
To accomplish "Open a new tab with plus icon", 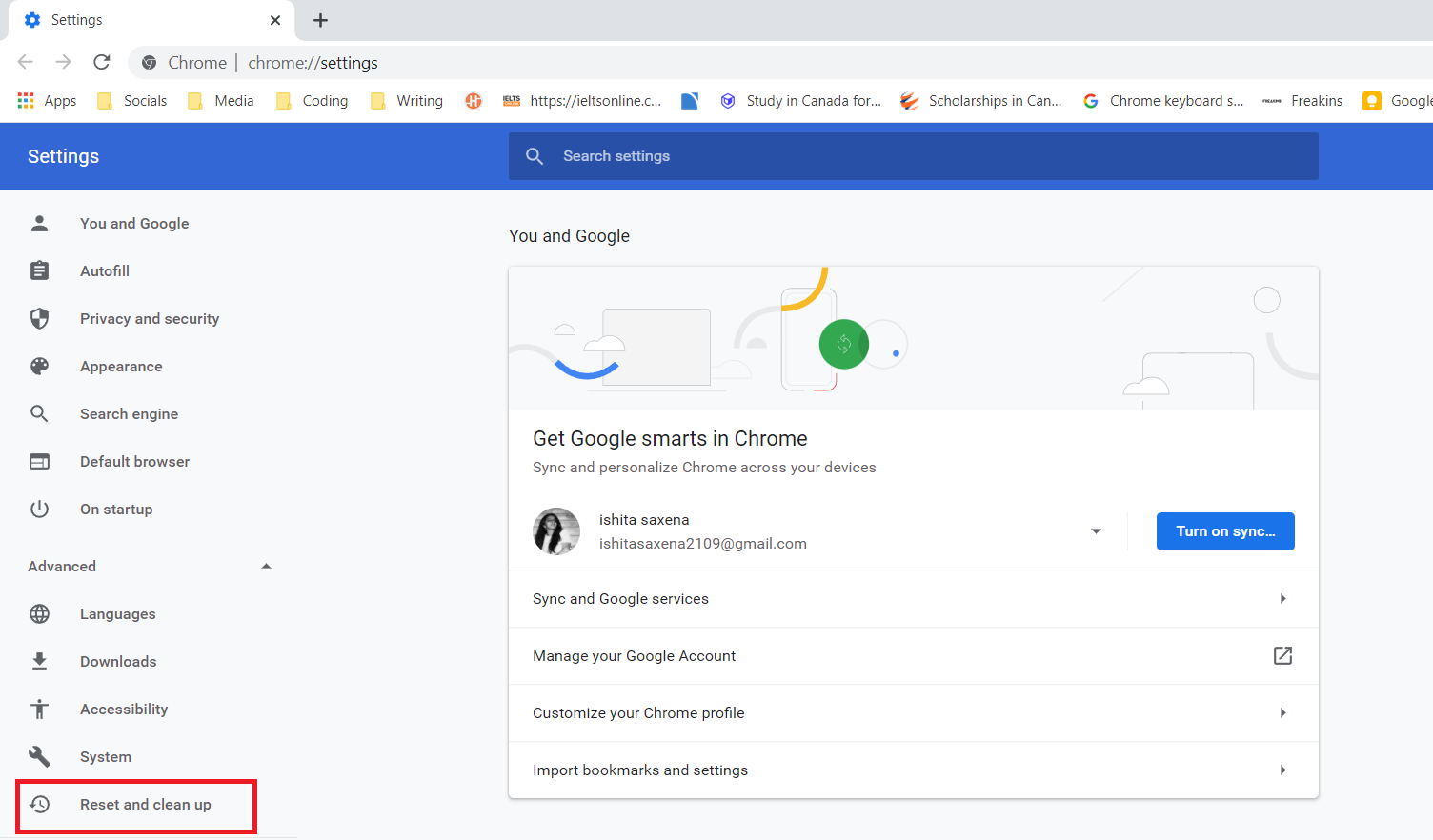I will coord(321,20).
